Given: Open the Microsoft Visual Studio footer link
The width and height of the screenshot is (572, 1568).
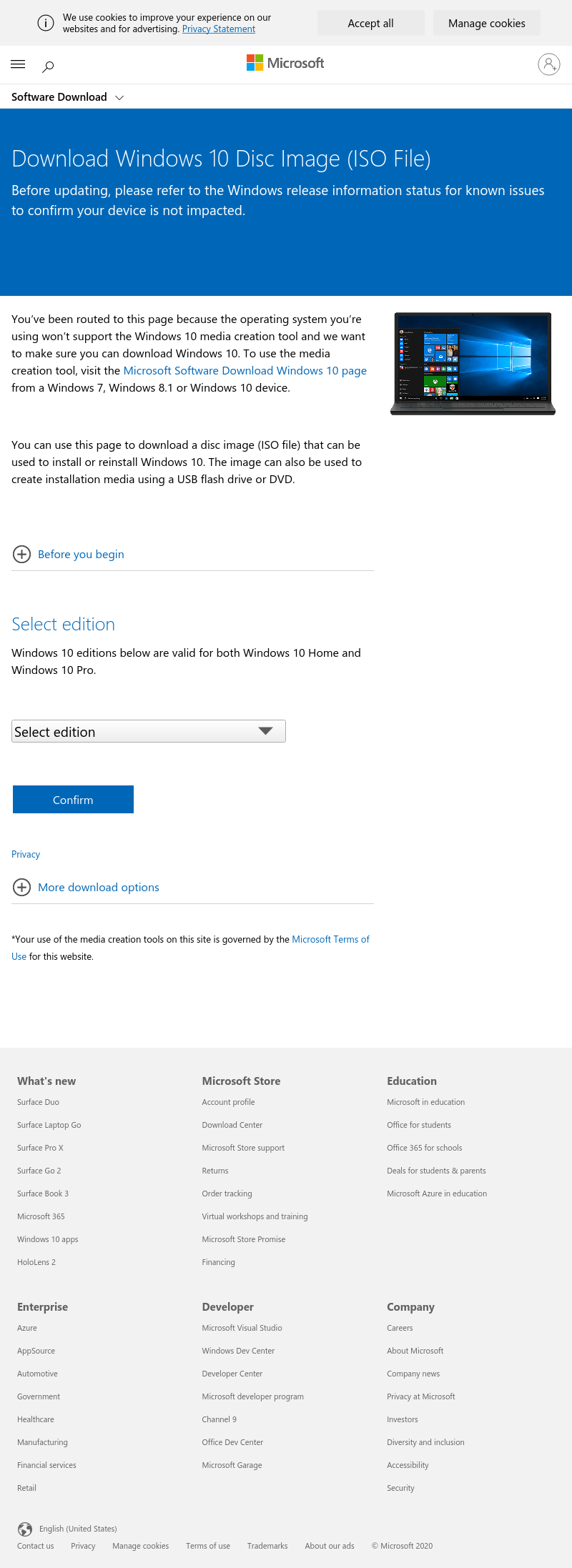Looking at the screenshot, I should click(242, 1328).
